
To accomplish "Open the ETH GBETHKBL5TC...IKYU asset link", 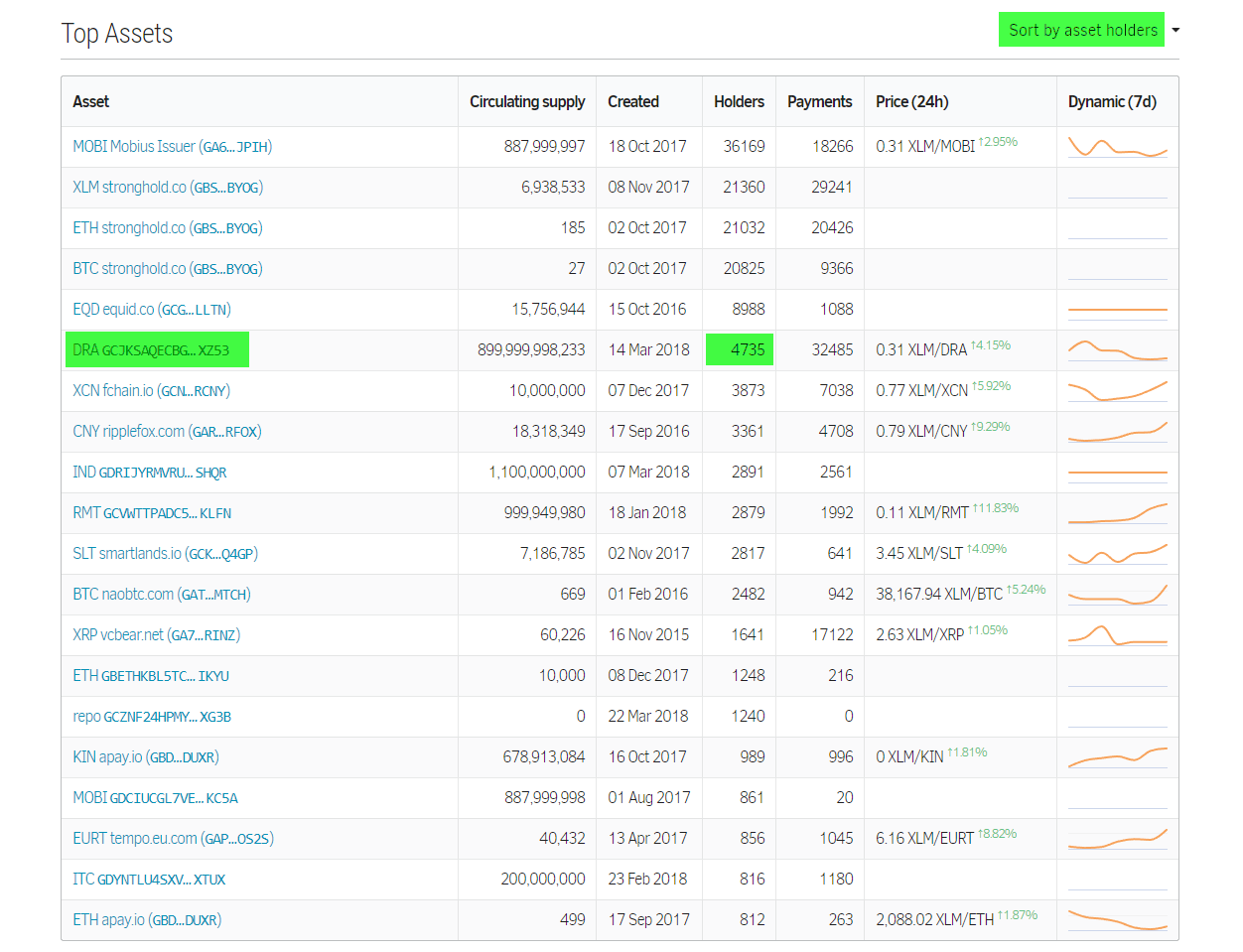I will 151,676.
